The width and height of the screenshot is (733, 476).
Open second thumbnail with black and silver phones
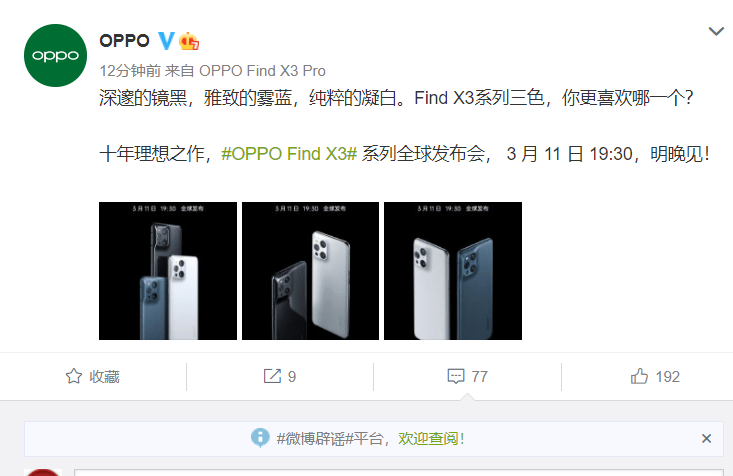310,271
